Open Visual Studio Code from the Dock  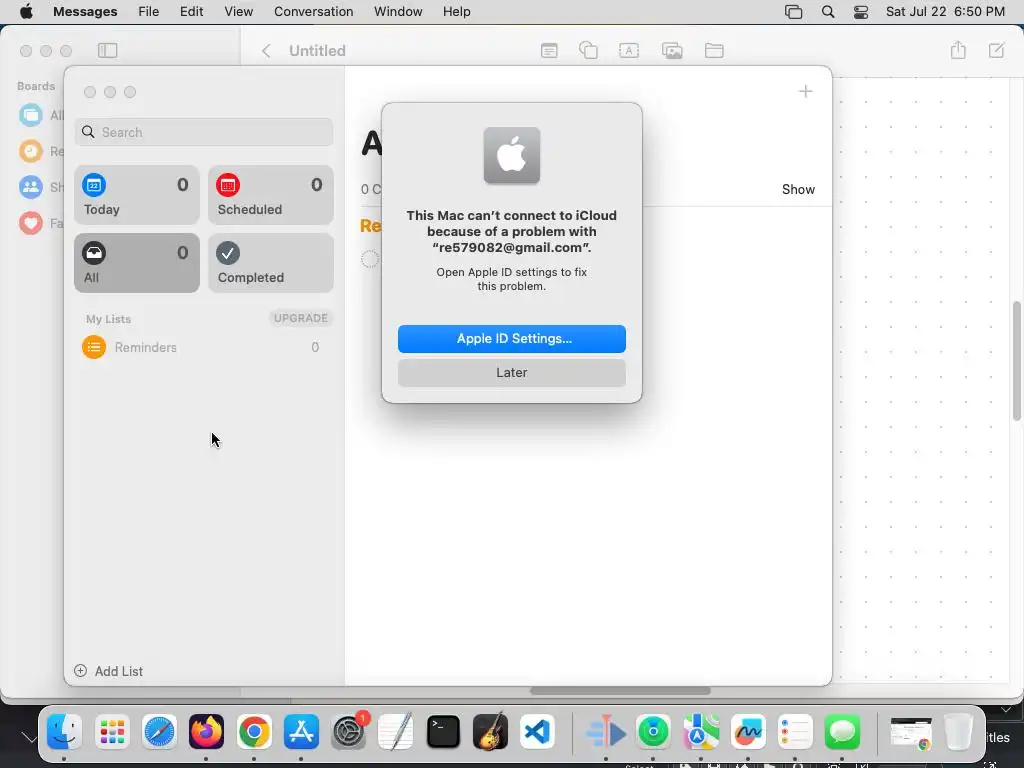[537, 731]
